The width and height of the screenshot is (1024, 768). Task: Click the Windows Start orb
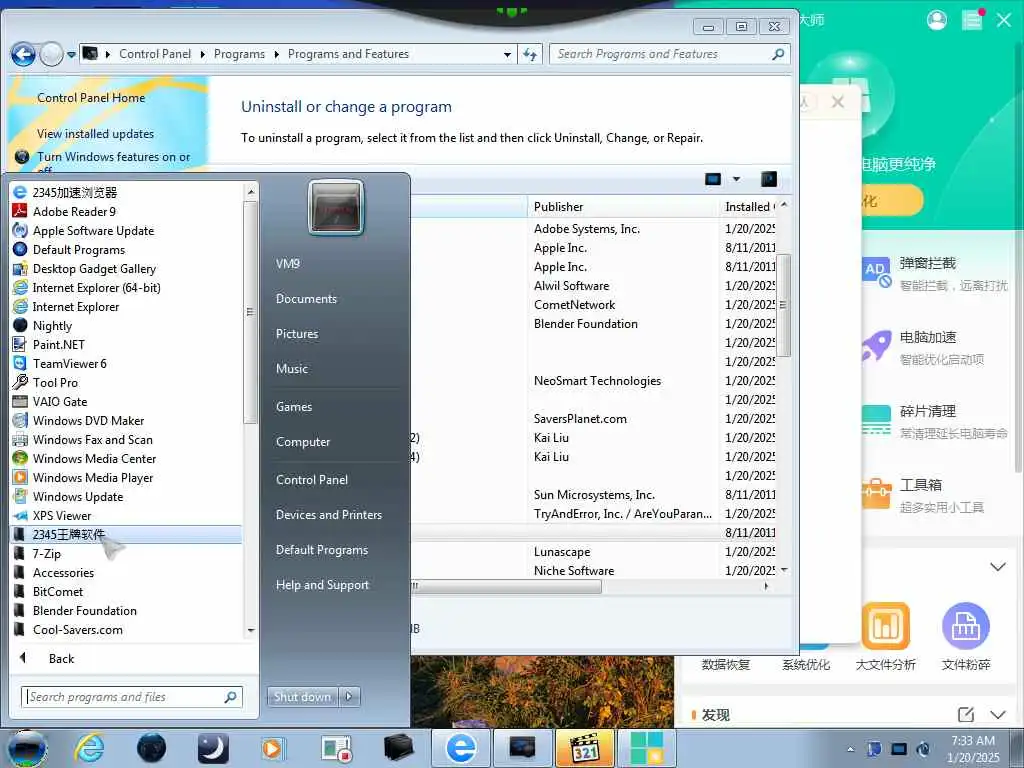(25, 748)
